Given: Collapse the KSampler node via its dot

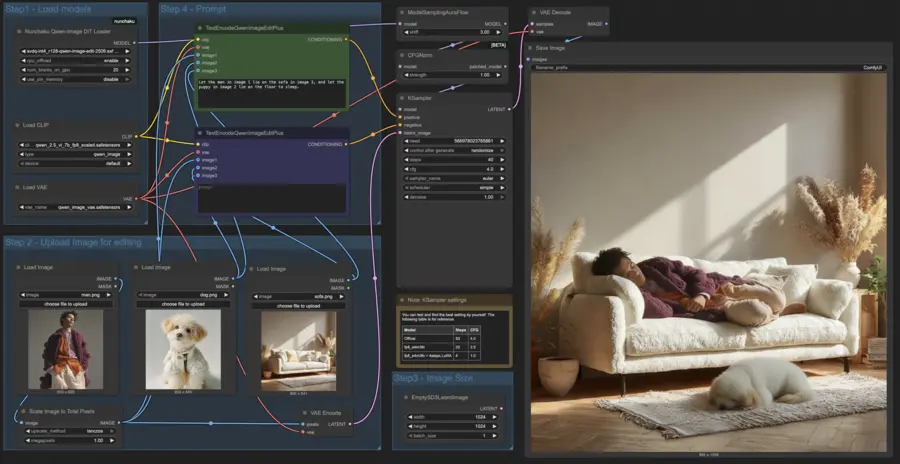Looking at the screenshot, I should (x=402, y=98).
